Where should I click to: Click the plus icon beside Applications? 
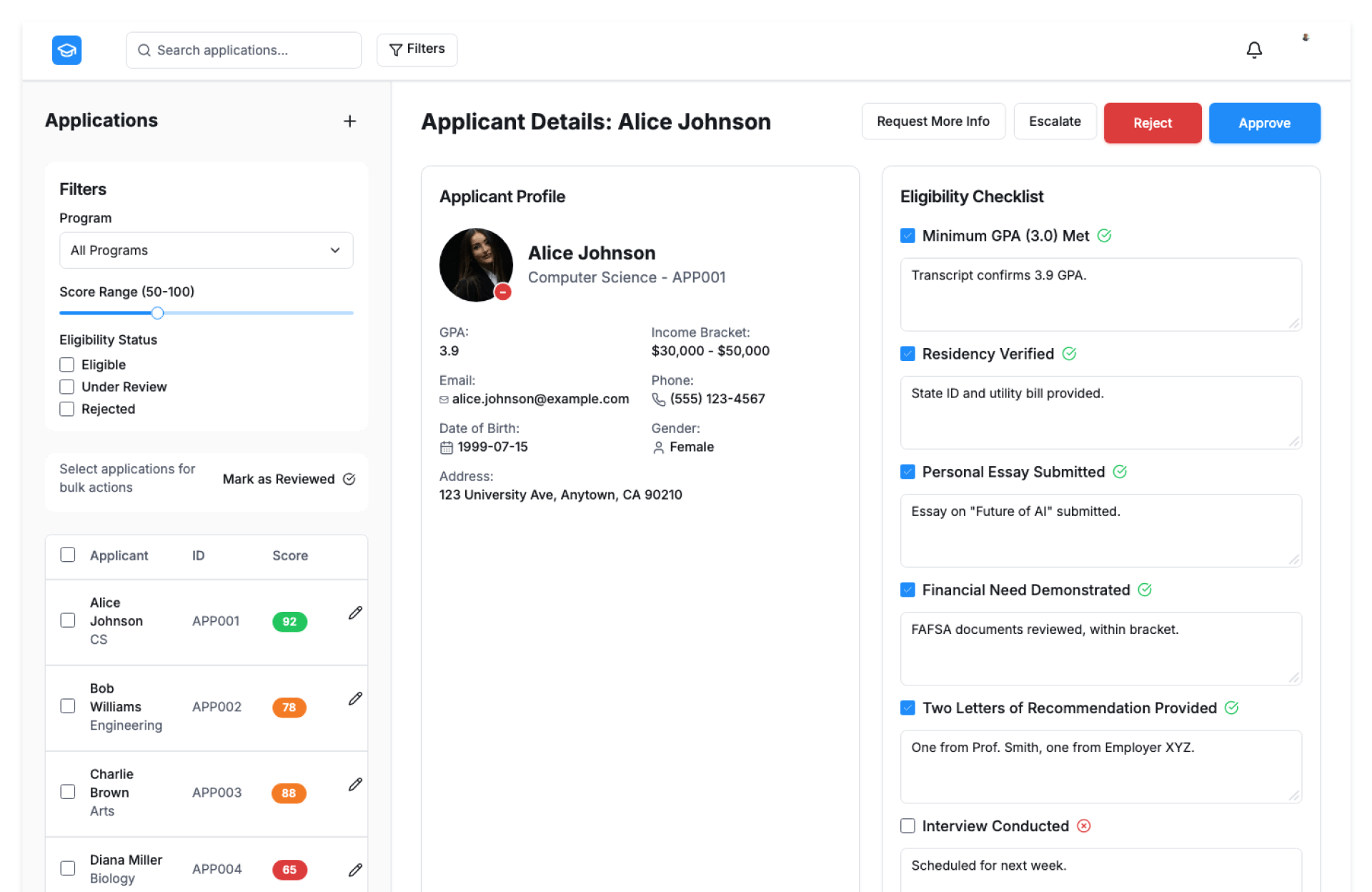349,122
